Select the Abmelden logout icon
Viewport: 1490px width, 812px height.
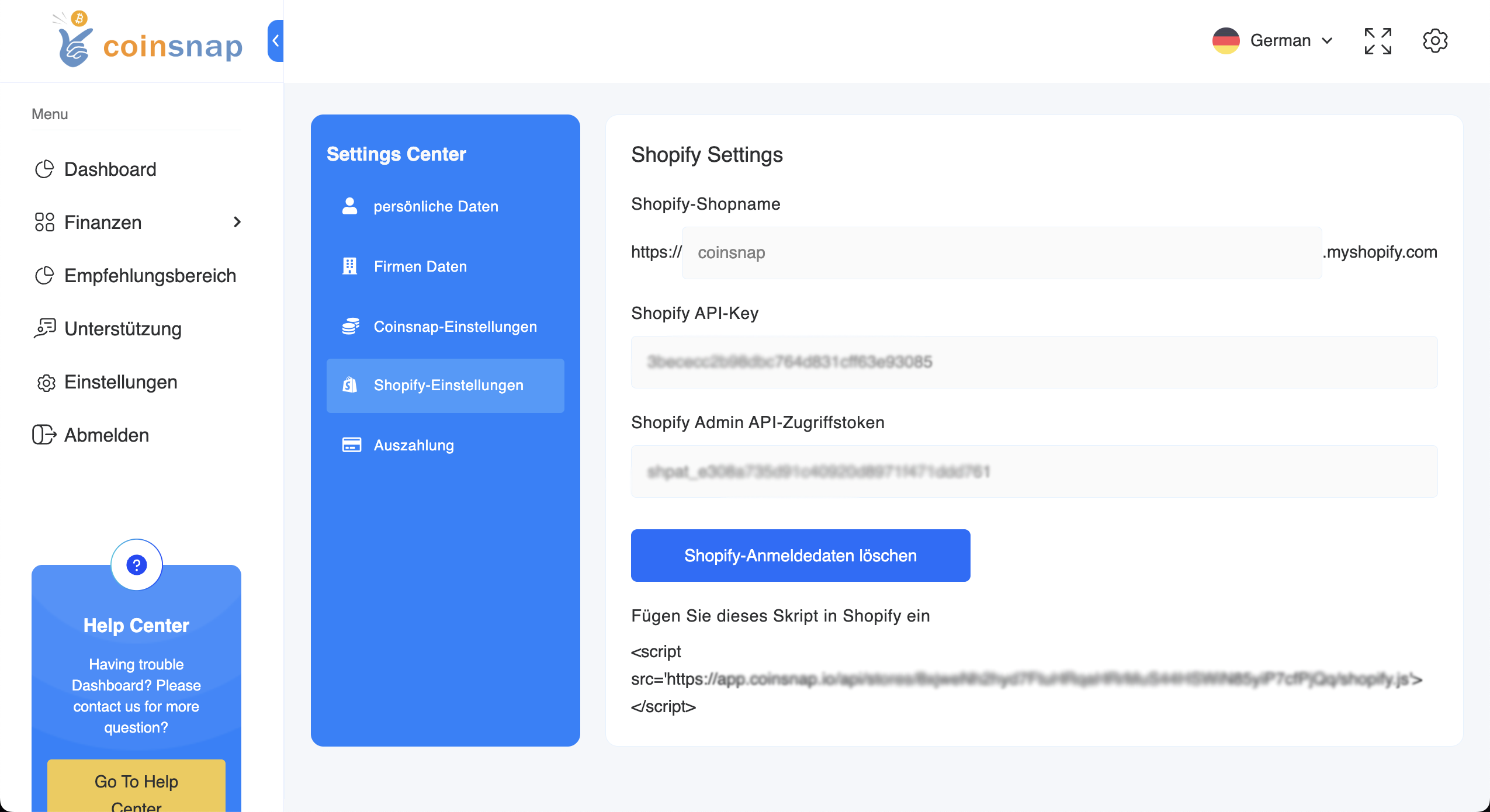pyautogui.click(x=45, y=435)
